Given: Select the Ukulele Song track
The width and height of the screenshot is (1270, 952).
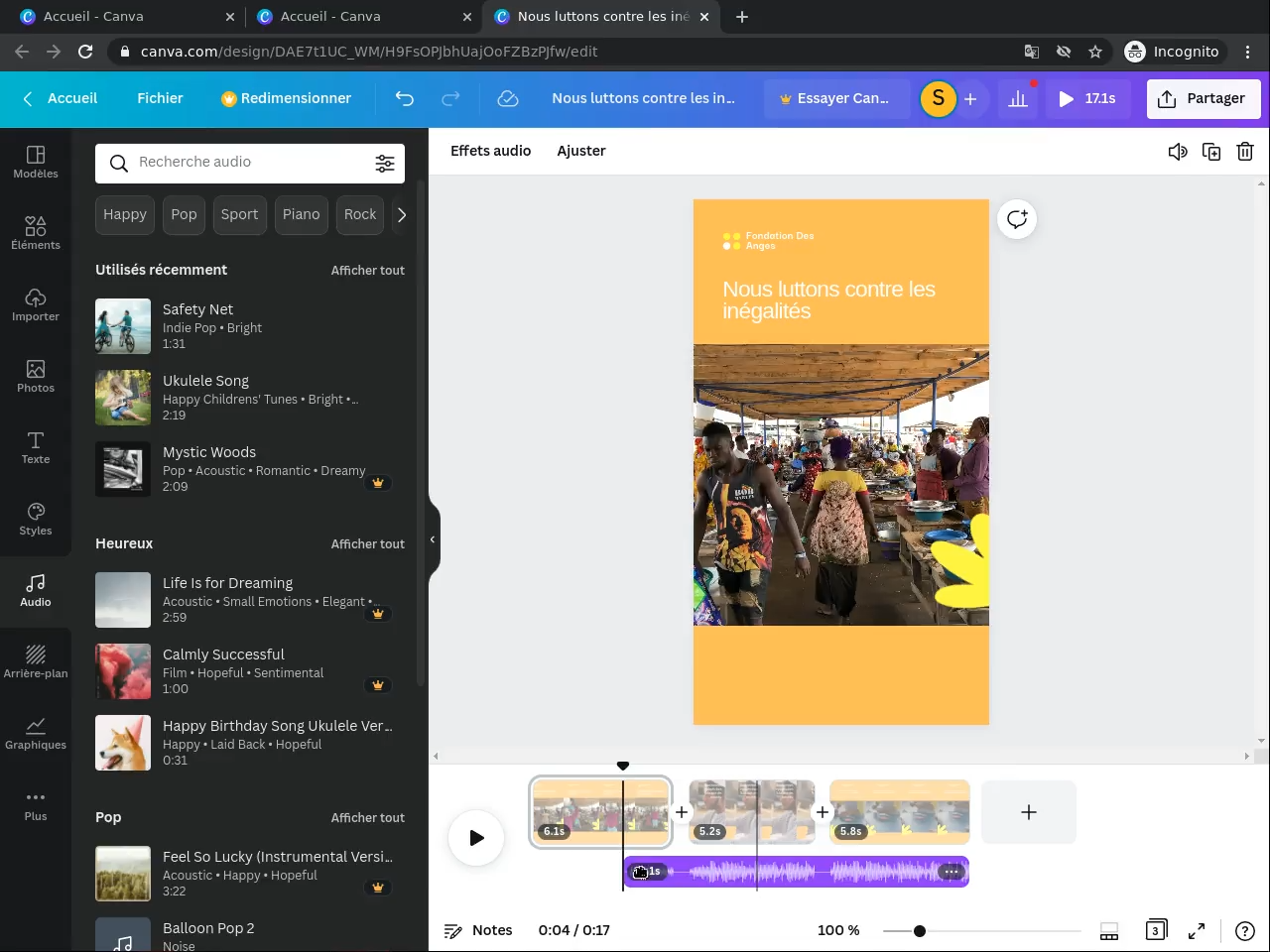Looking at the screenshot, I should pos(250,398).
